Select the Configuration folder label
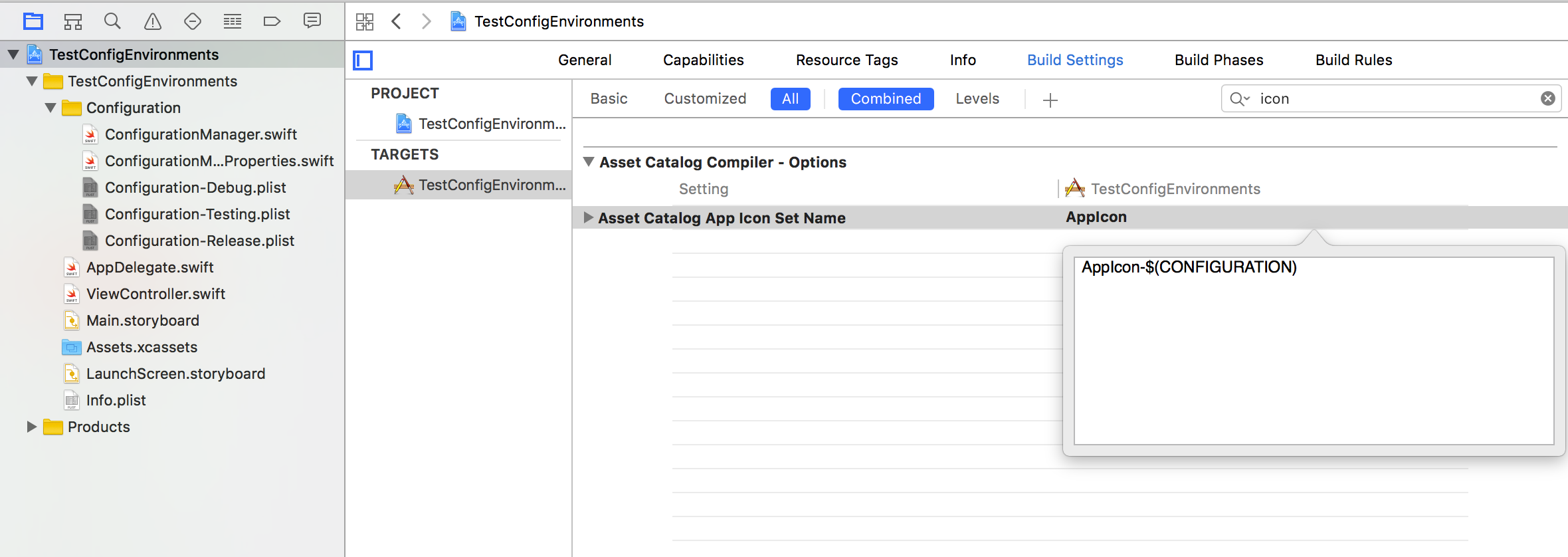1568x557 pixels. point(134,108)
